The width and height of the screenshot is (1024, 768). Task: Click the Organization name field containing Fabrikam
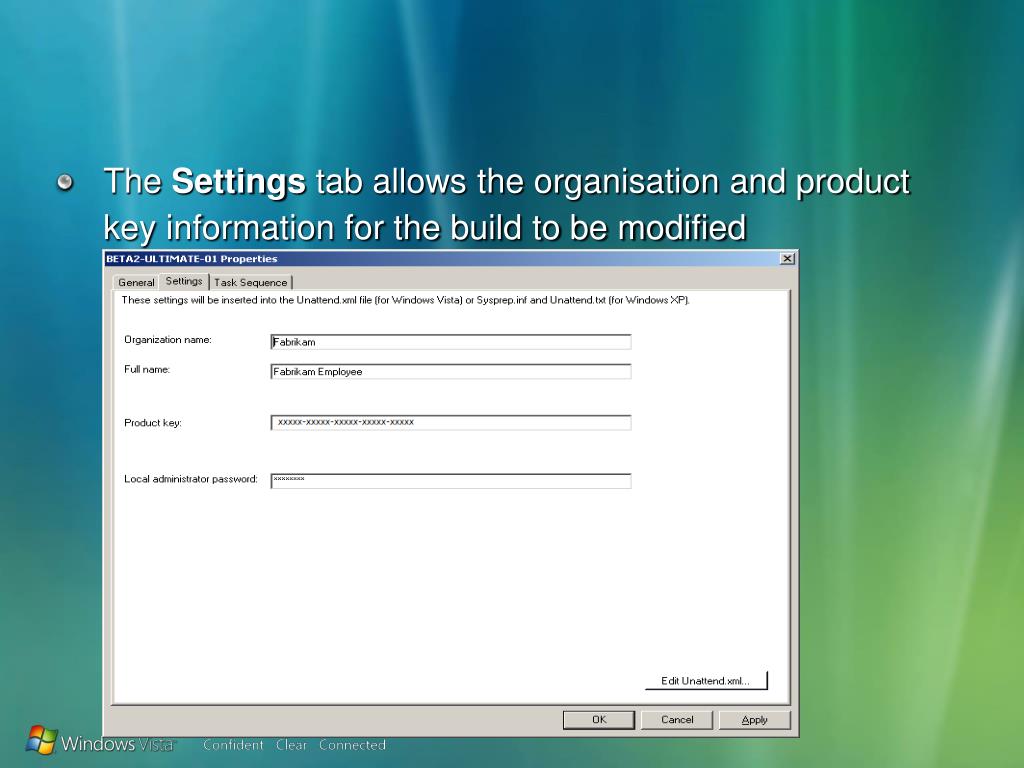click(x=451, y=342)
